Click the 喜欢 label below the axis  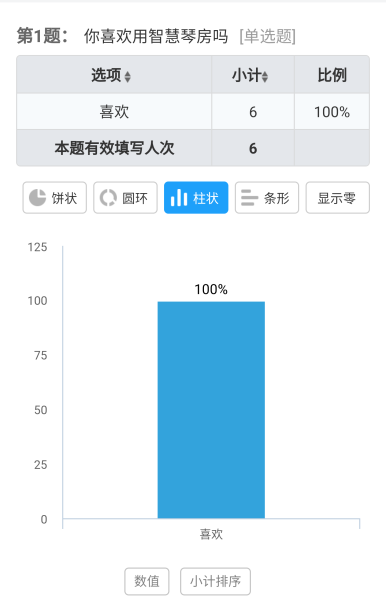211,534
